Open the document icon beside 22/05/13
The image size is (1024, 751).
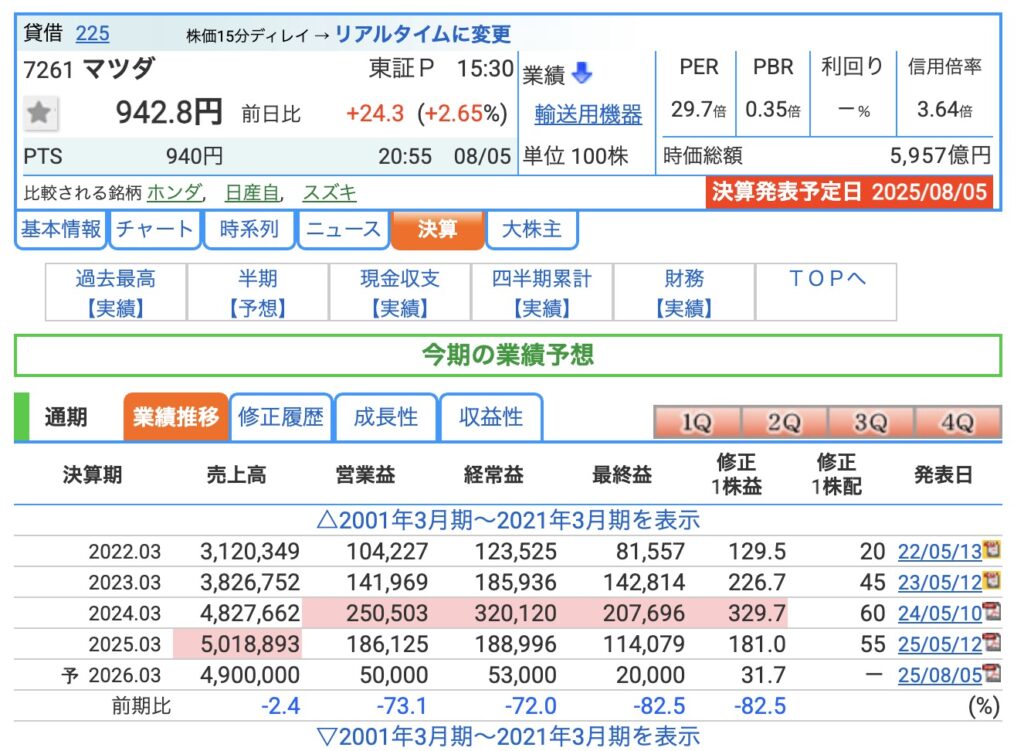992,549
